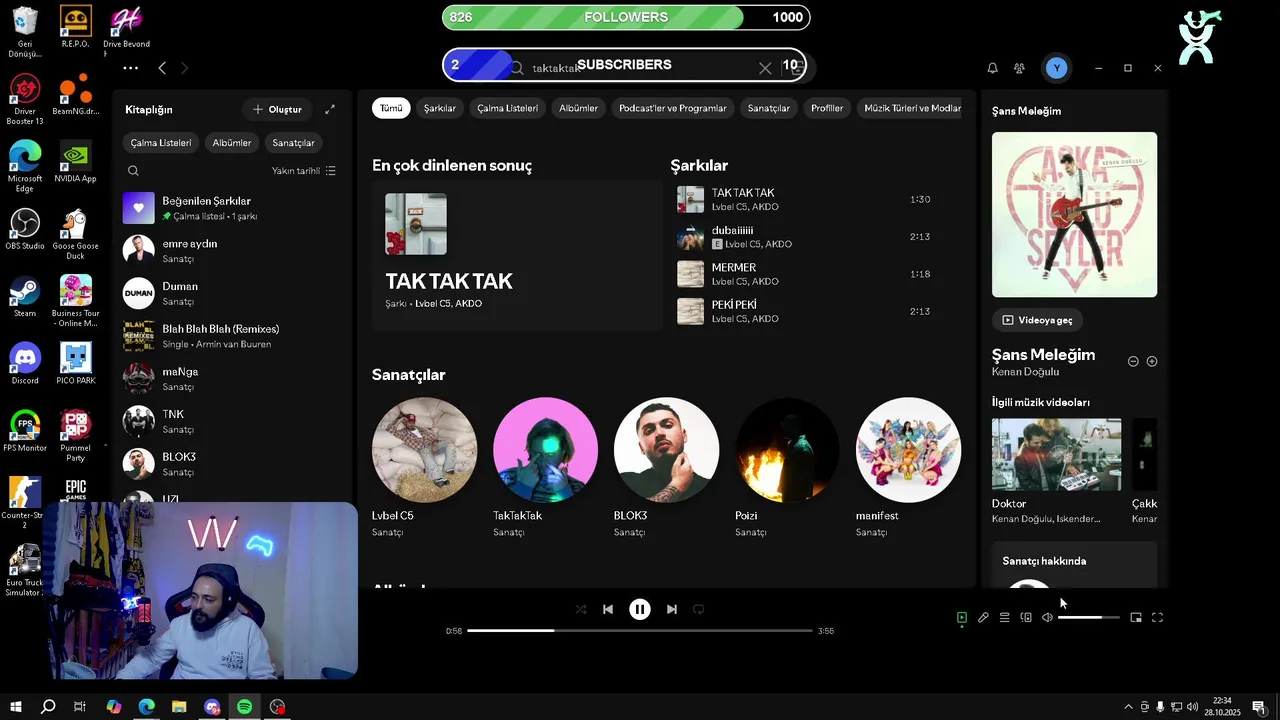Viewport: 1280px width, 720px height.
Task: Open TAK TAK TAK top result card
Action: (517, 255)
